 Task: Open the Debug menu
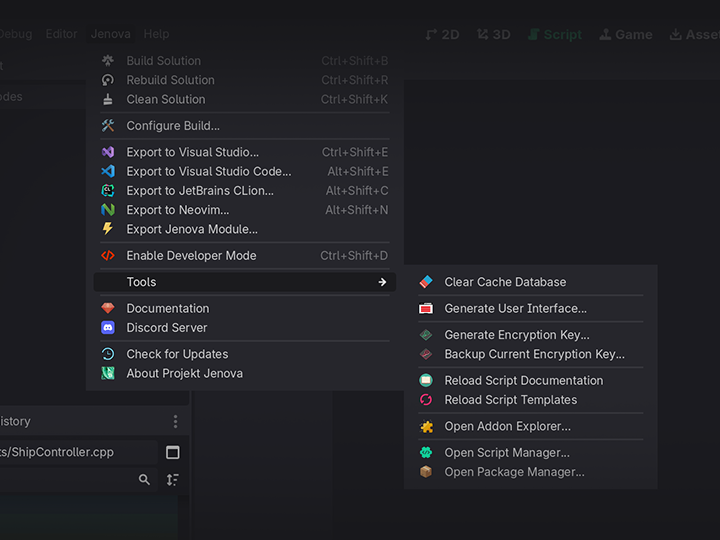16,34
